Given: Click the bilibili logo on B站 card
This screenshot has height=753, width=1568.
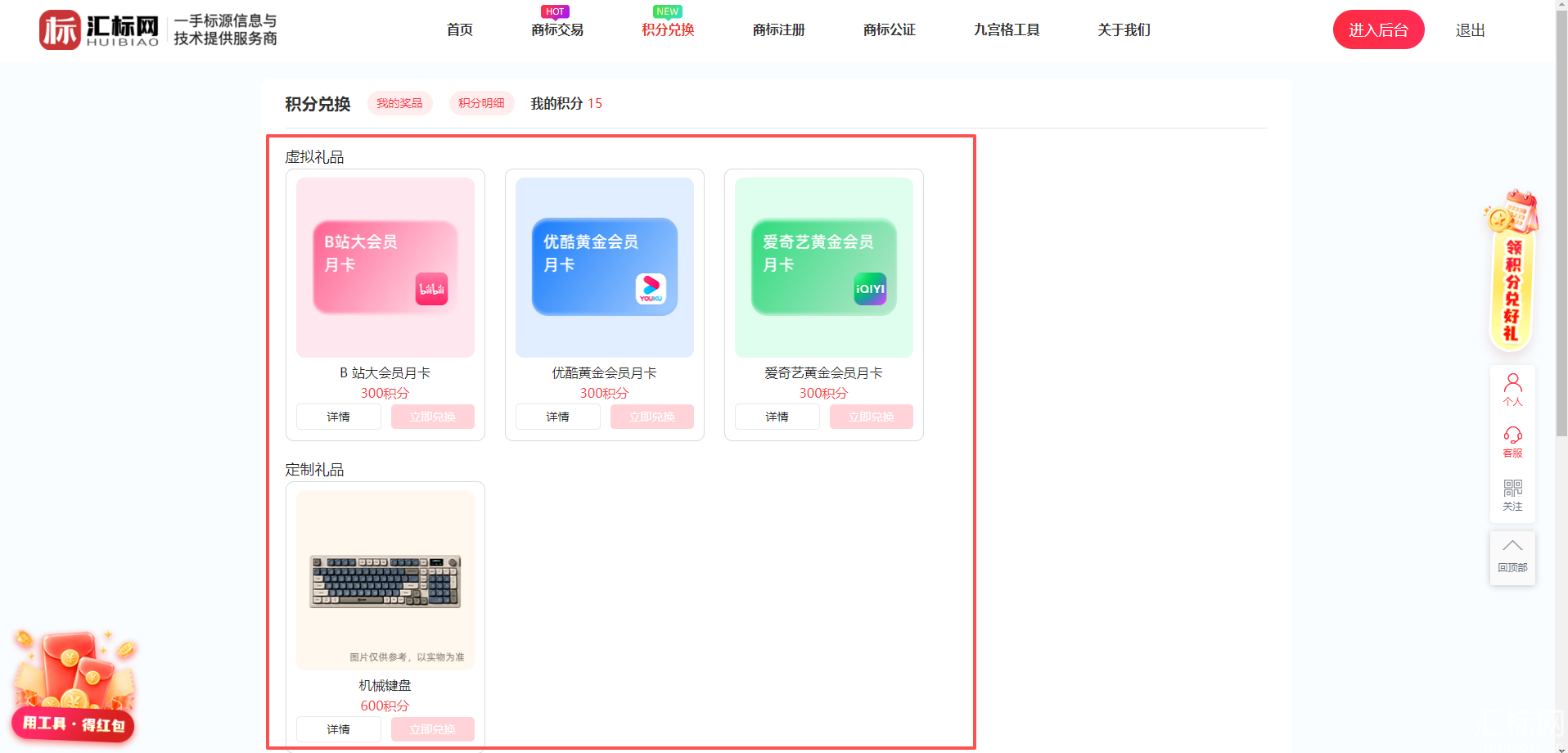Looking at the screenshot, I should 431,289.
